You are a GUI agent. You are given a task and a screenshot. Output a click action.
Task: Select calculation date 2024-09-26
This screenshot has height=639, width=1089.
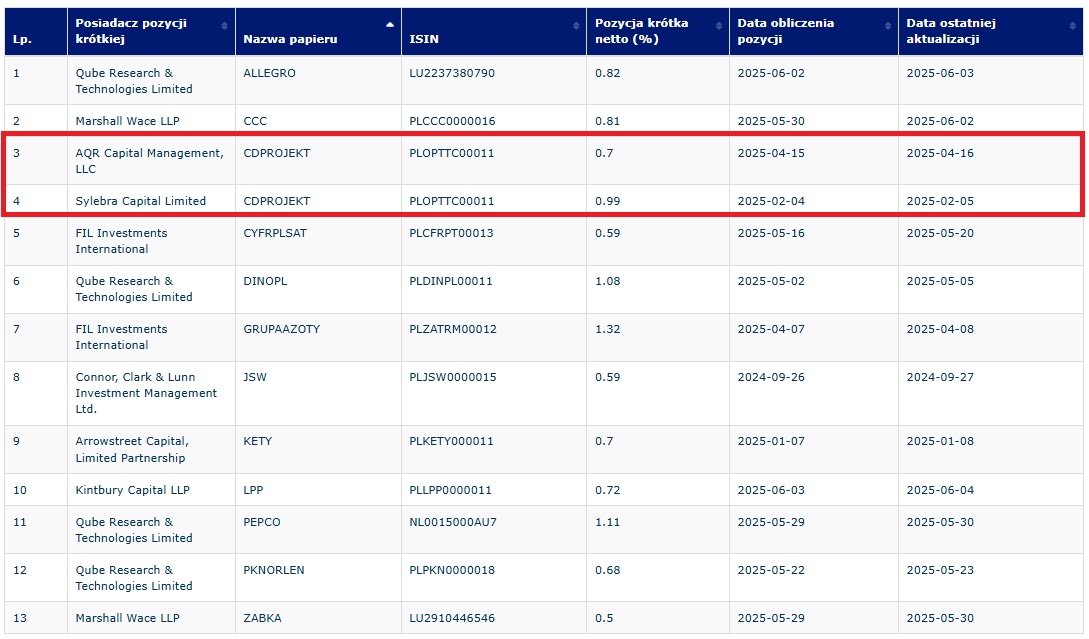point(771,377)
